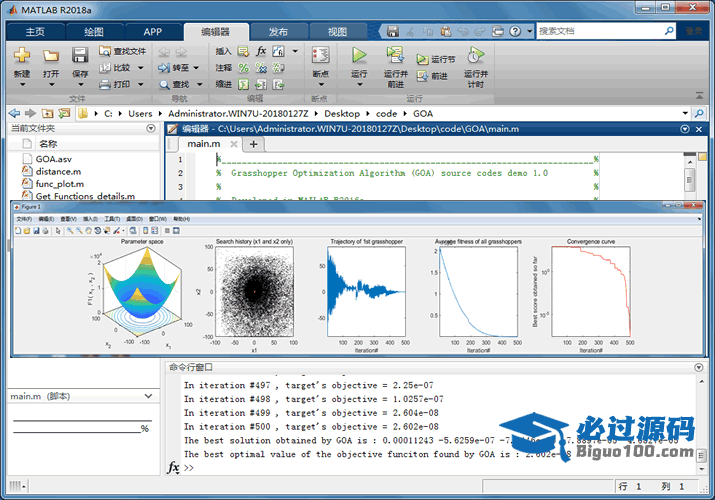
Task: Click the smart indent icon beside 缩进
Action: pyautogui.click(x=244, y=84)
